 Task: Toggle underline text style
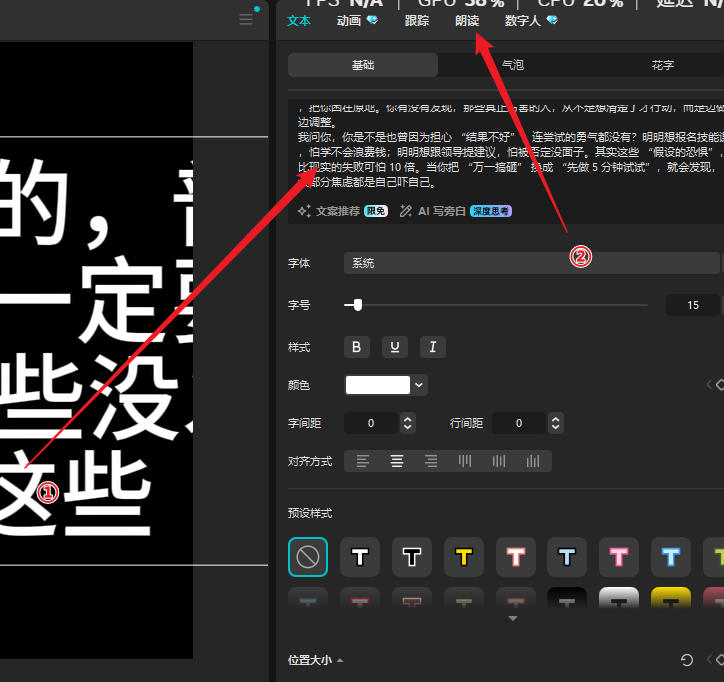tap(395, 347)
